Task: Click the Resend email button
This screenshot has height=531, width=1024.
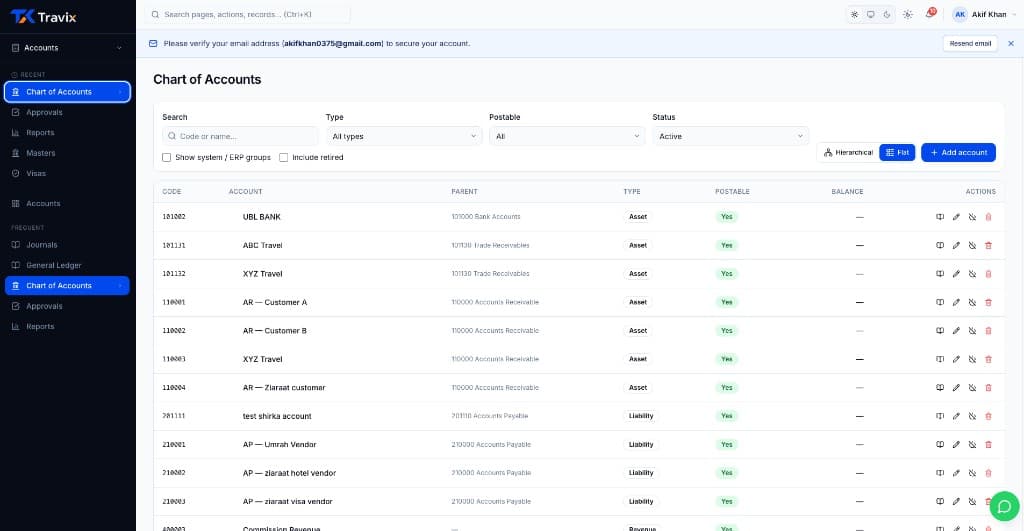Action: 970,44
